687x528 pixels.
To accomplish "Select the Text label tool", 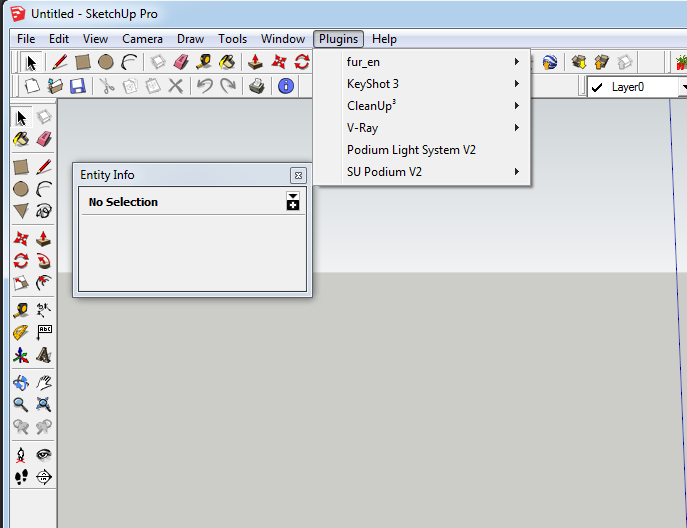I will [x=44, y=333].
